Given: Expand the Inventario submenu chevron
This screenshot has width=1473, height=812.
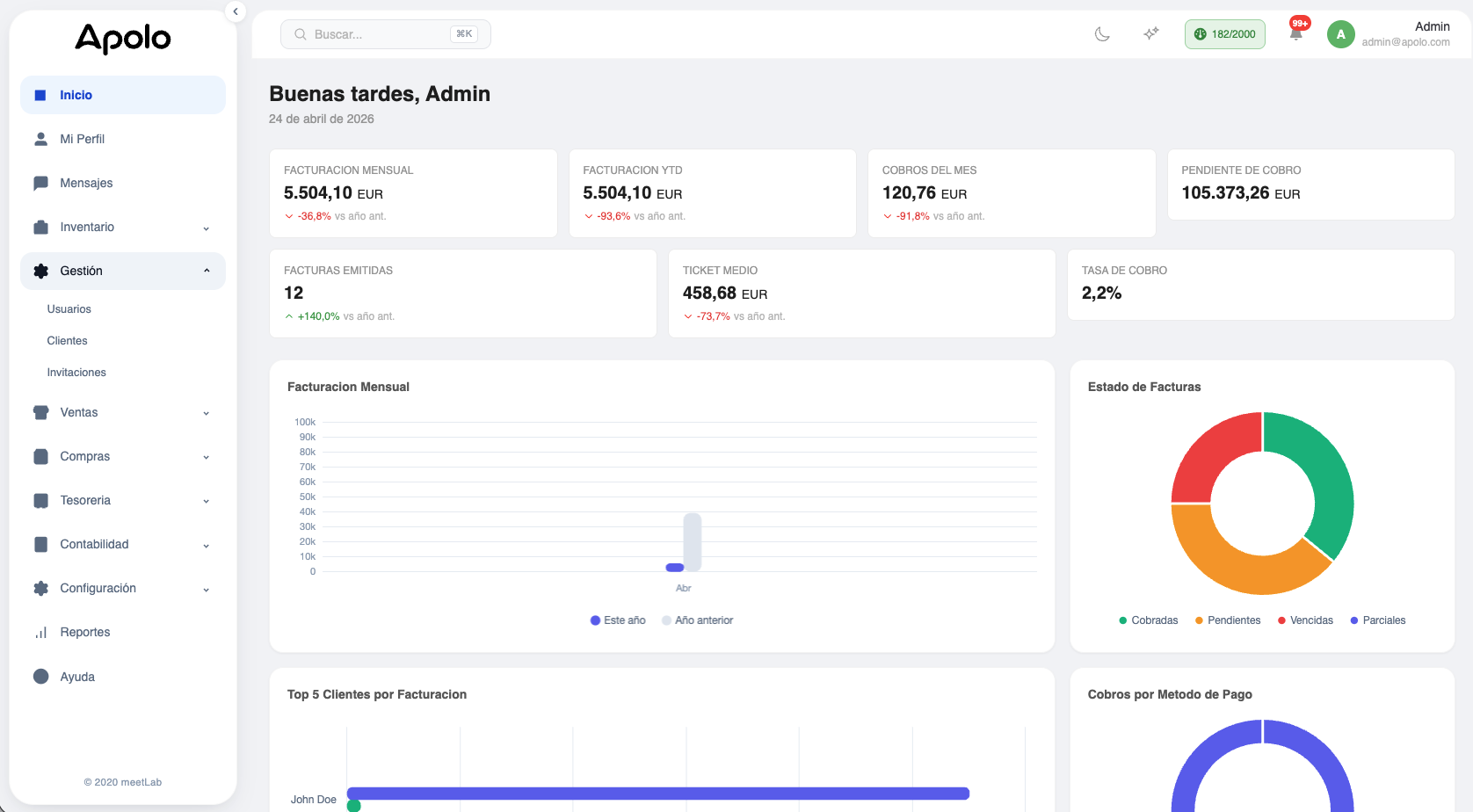Looking at the screenshot, I should click(x=207, y=228).
